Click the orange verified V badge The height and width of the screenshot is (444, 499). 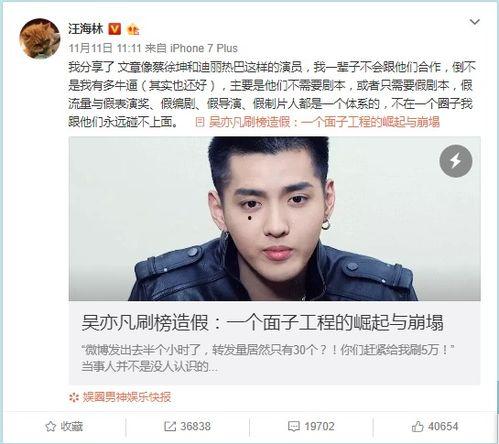click(x=115, y=29)
